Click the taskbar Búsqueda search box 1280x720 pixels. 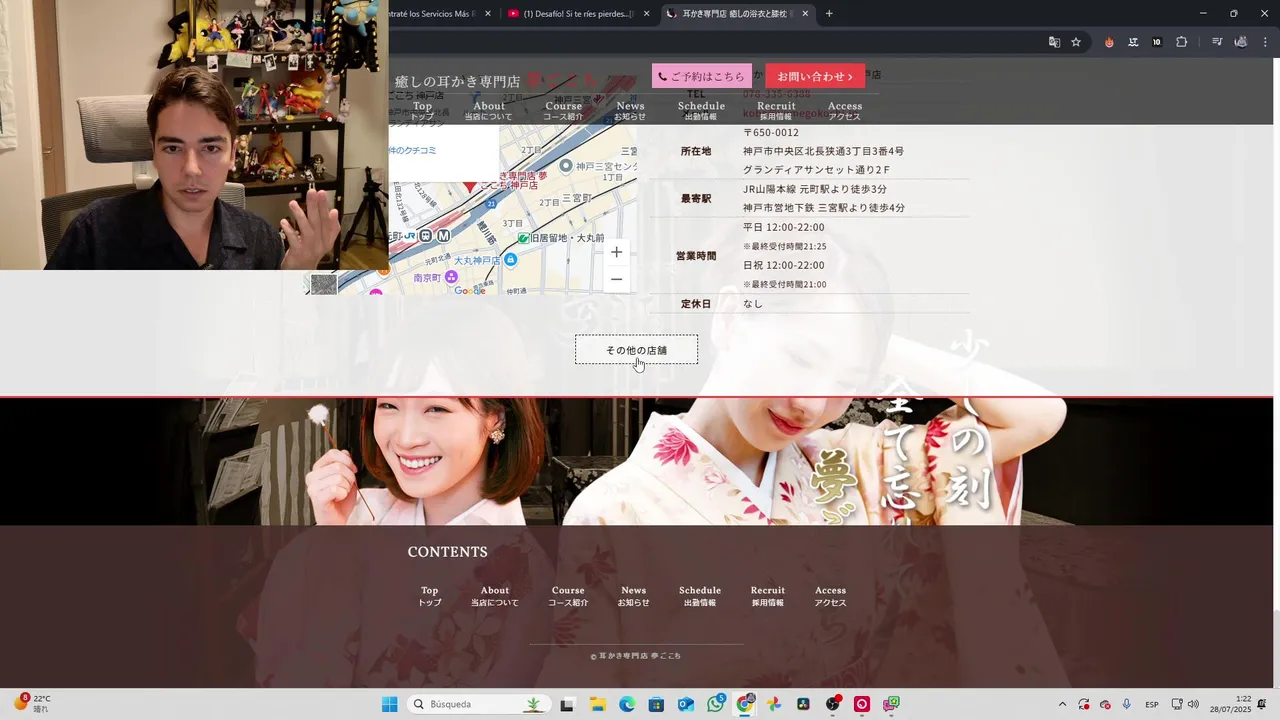[x=480, y=704]
